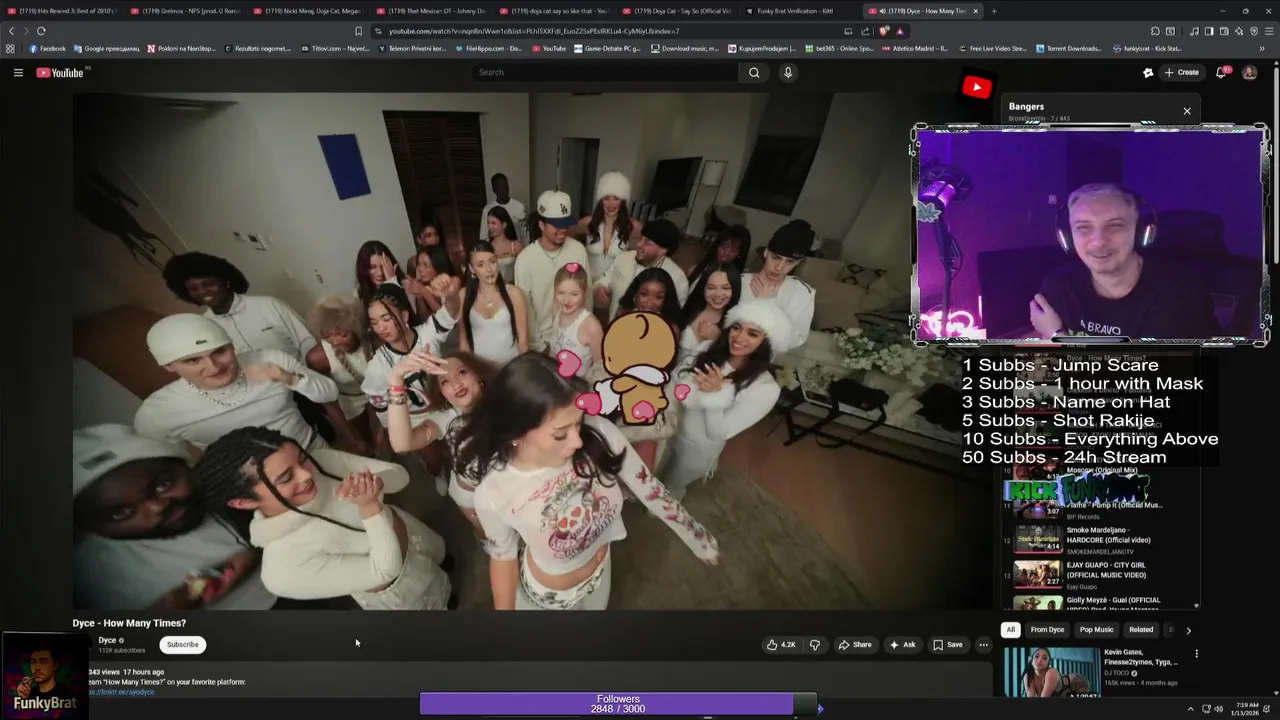Image resolution: width=1280 pixels, height=720 pixels.
Task: Open the apps grid in the bookmarks bar
Action: tap(10, 48)
